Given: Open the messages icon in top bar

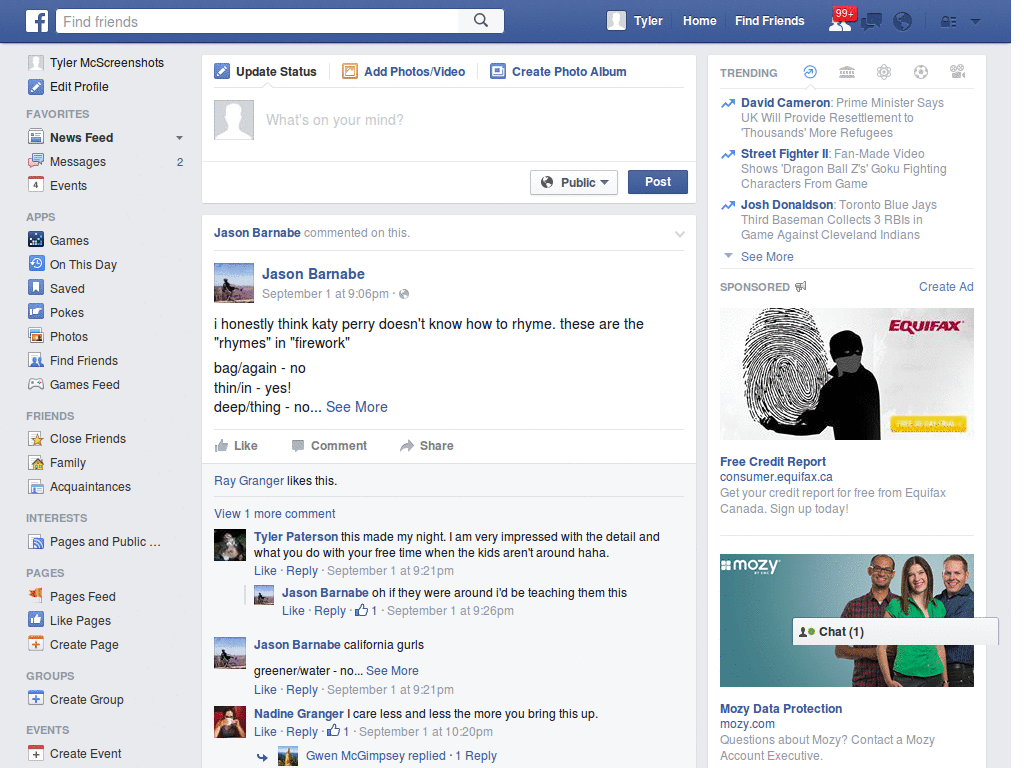Looking at the screenshot, I should click(x=871, y=22).
